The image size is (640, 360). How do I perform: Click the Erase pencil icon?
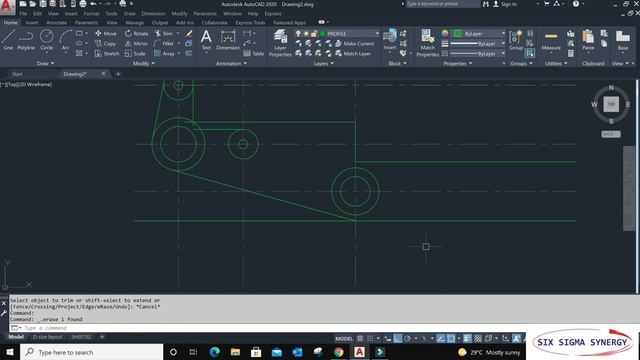click(x=189, y=33)
